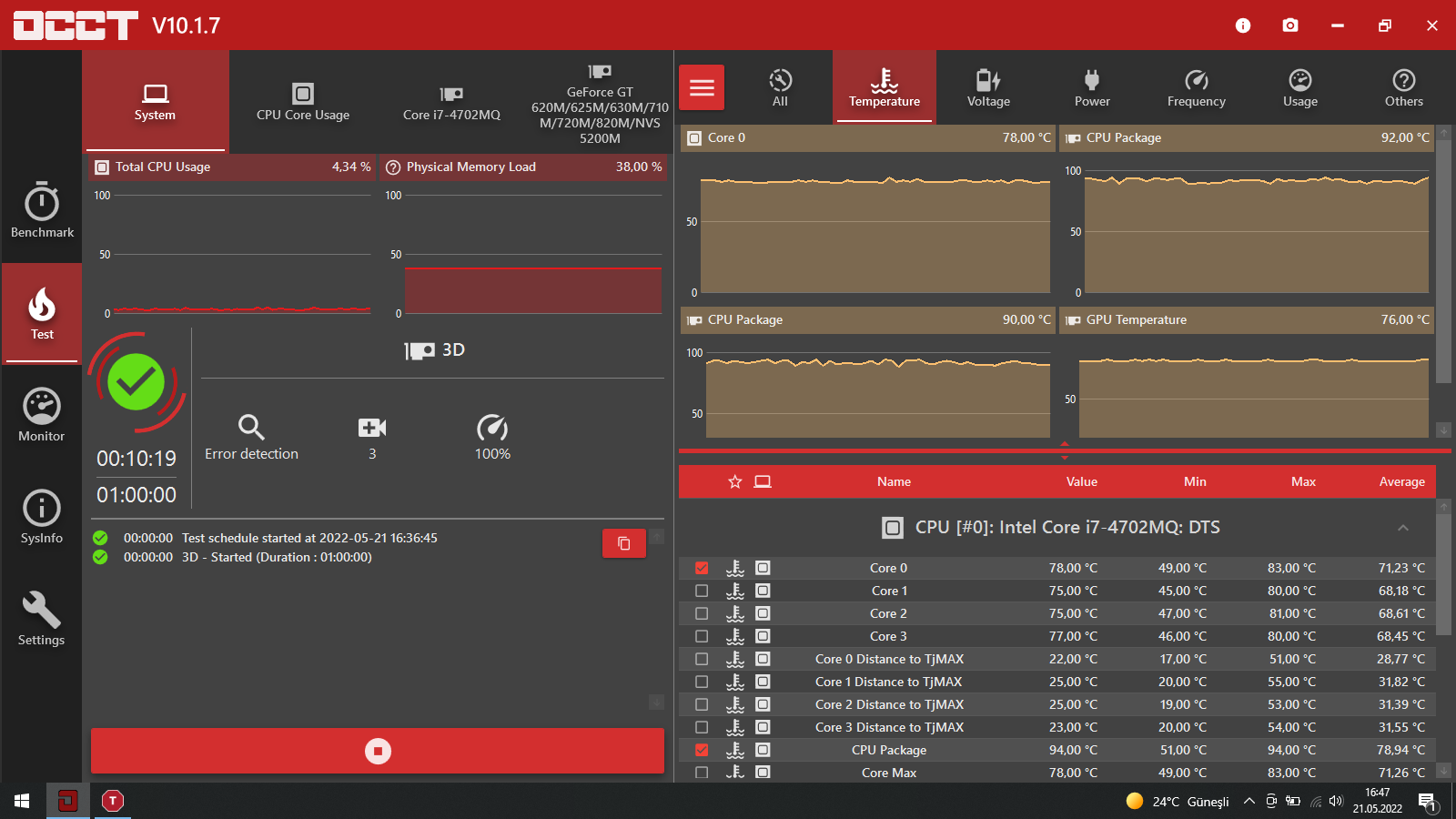Check the Core 1 checkbox
Image resolution: width=1456 pixels, height=819 pixels.
click(702, 591)
